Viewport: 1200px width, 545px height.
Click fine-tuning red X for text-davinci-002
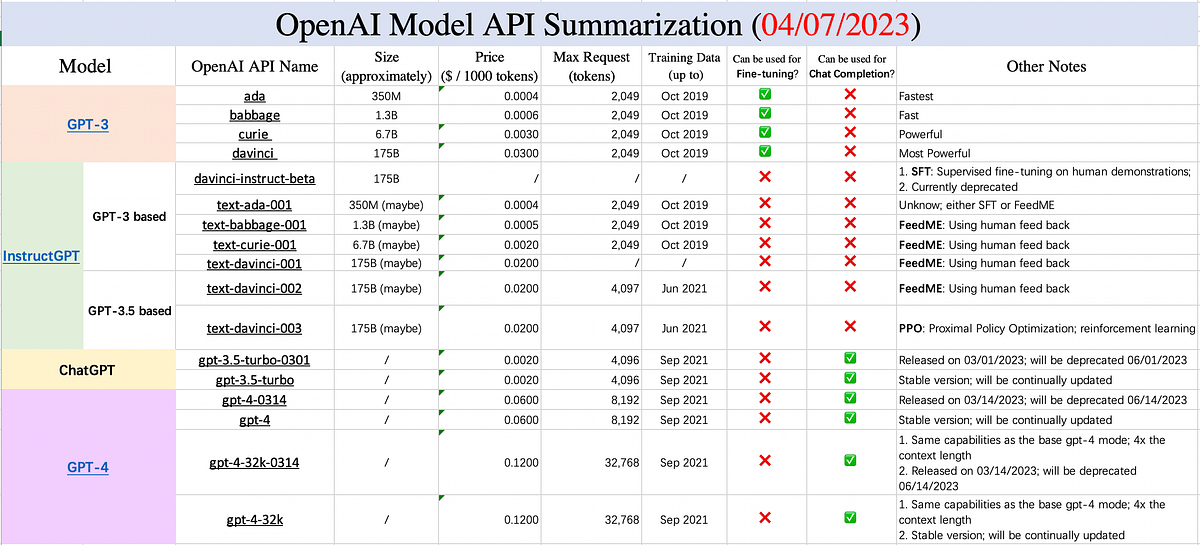pos(764,288)
